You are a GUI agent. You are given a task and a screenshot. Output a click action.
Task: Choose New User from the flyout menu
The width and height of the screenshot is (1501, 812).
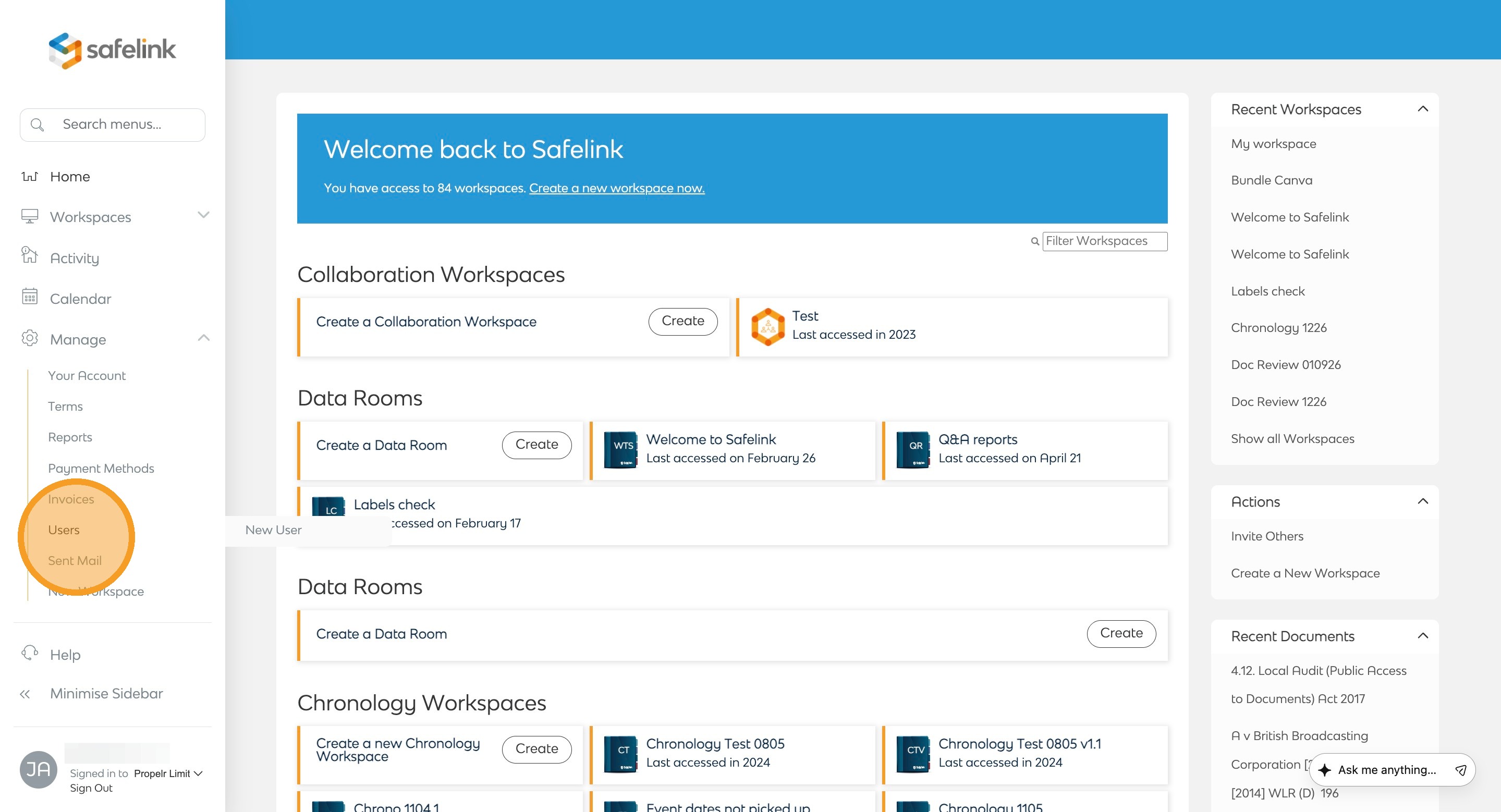click(x=273, y=530)
